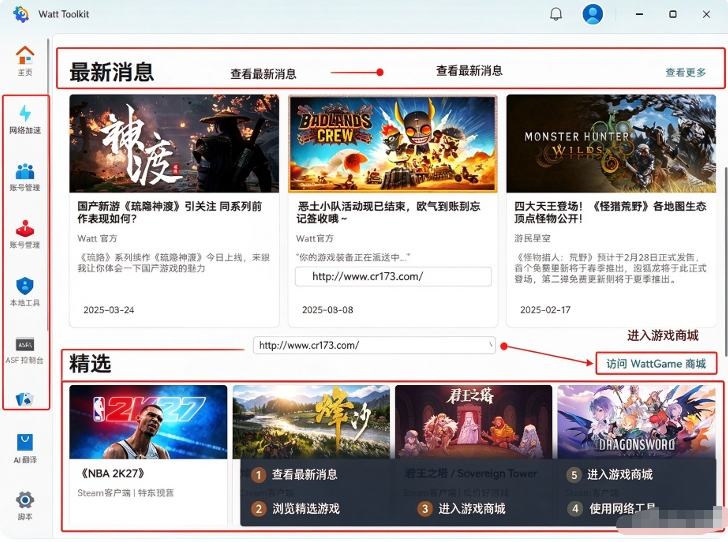The height and width of the screenshot is (542, 728).
Task: Select the 游民星空 source label
Action: (x=532, y=238)
